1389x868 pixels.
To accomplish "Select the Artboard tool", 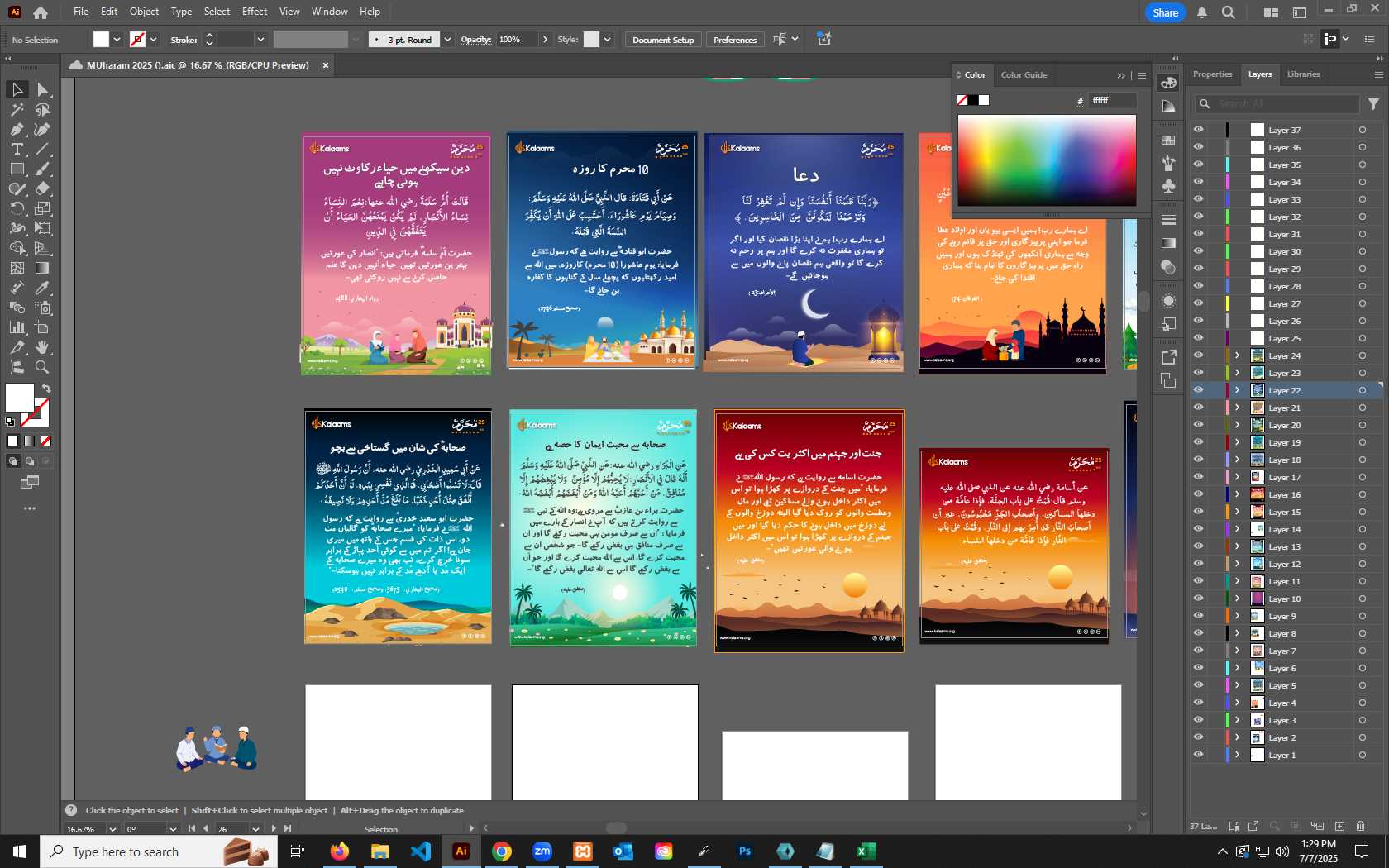I will point(42,327).
